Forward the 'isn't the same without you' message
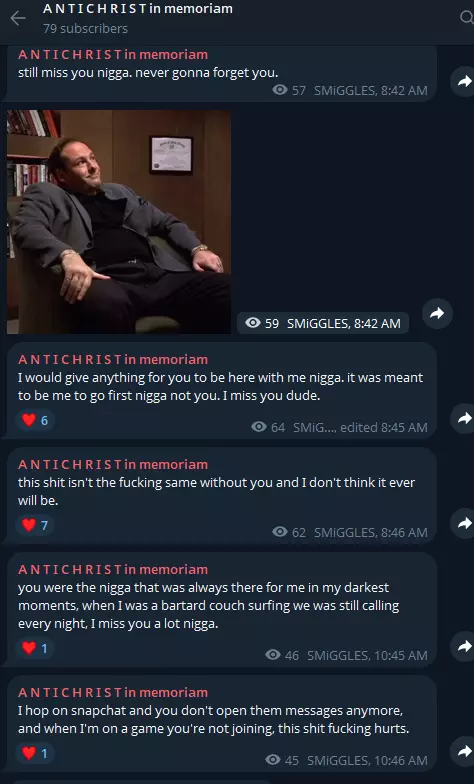The height and width of the screenshot is (784, 474). click(463, 523)
